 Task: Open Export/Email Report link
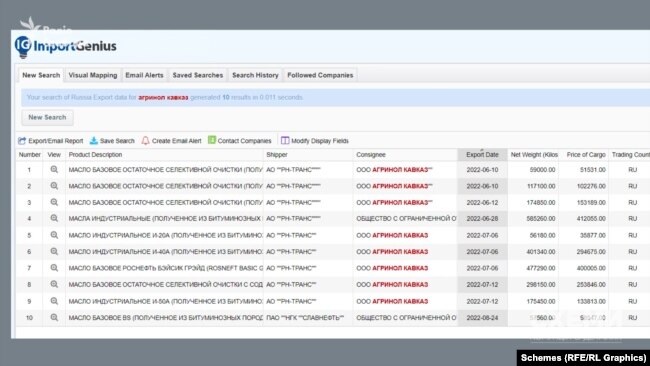click(x=56, y=141)
